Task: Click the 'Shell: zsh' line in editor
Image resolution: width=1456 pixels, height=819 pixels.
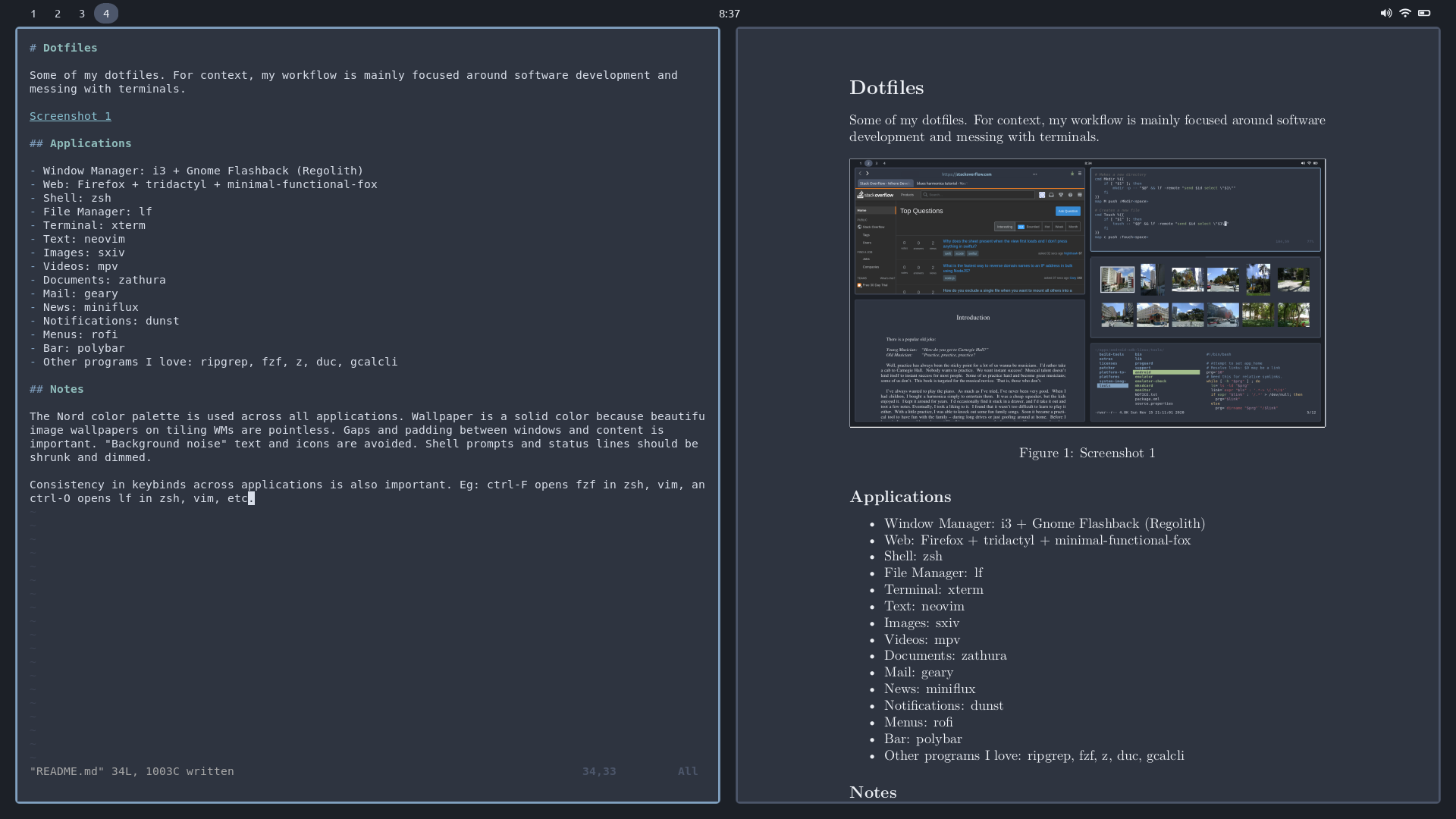Action: (x=71, y=198)
